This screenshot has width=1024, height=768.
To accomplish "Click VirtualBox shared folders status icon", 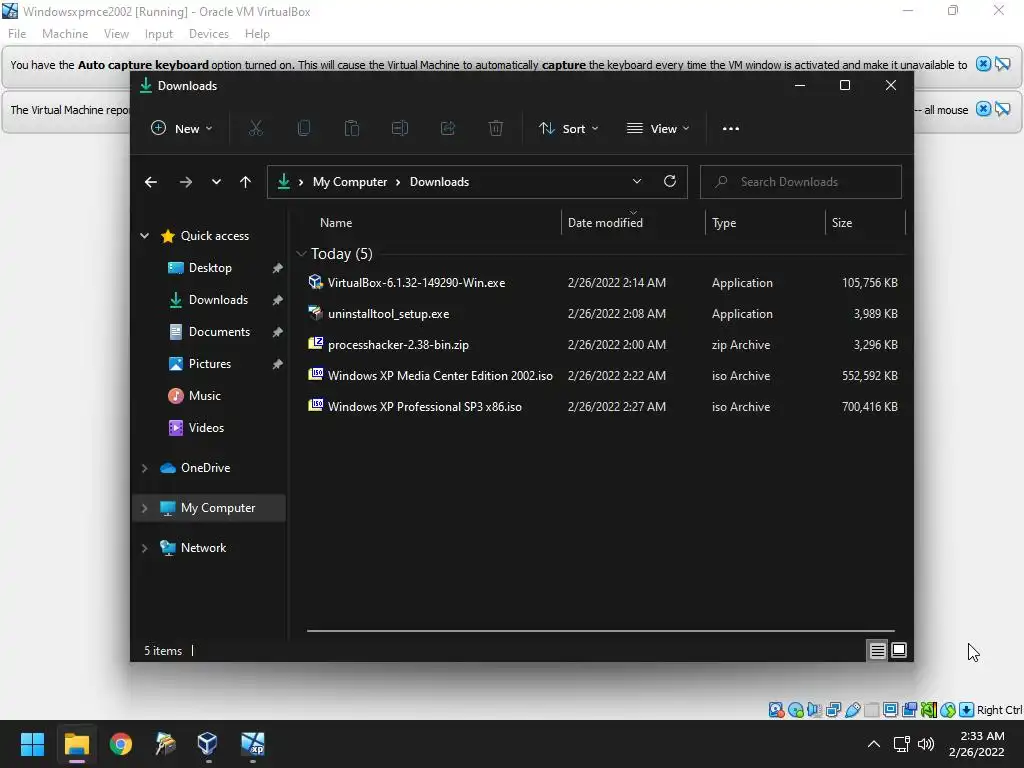I will point(871,710).
